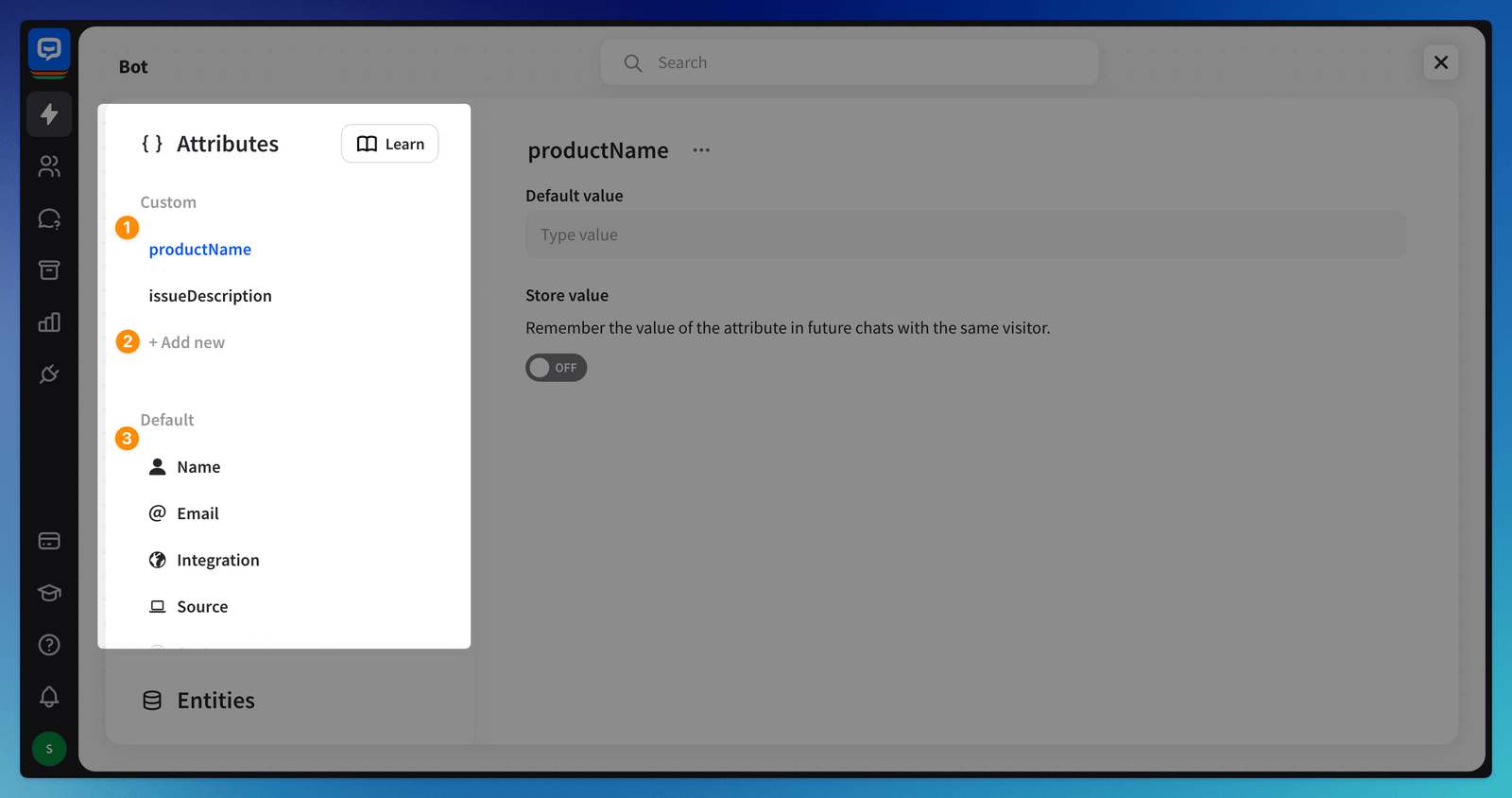Open the bar chart reports icon
The width and height of the screenshot is (1512, 798).
click(x=49, y=322)
